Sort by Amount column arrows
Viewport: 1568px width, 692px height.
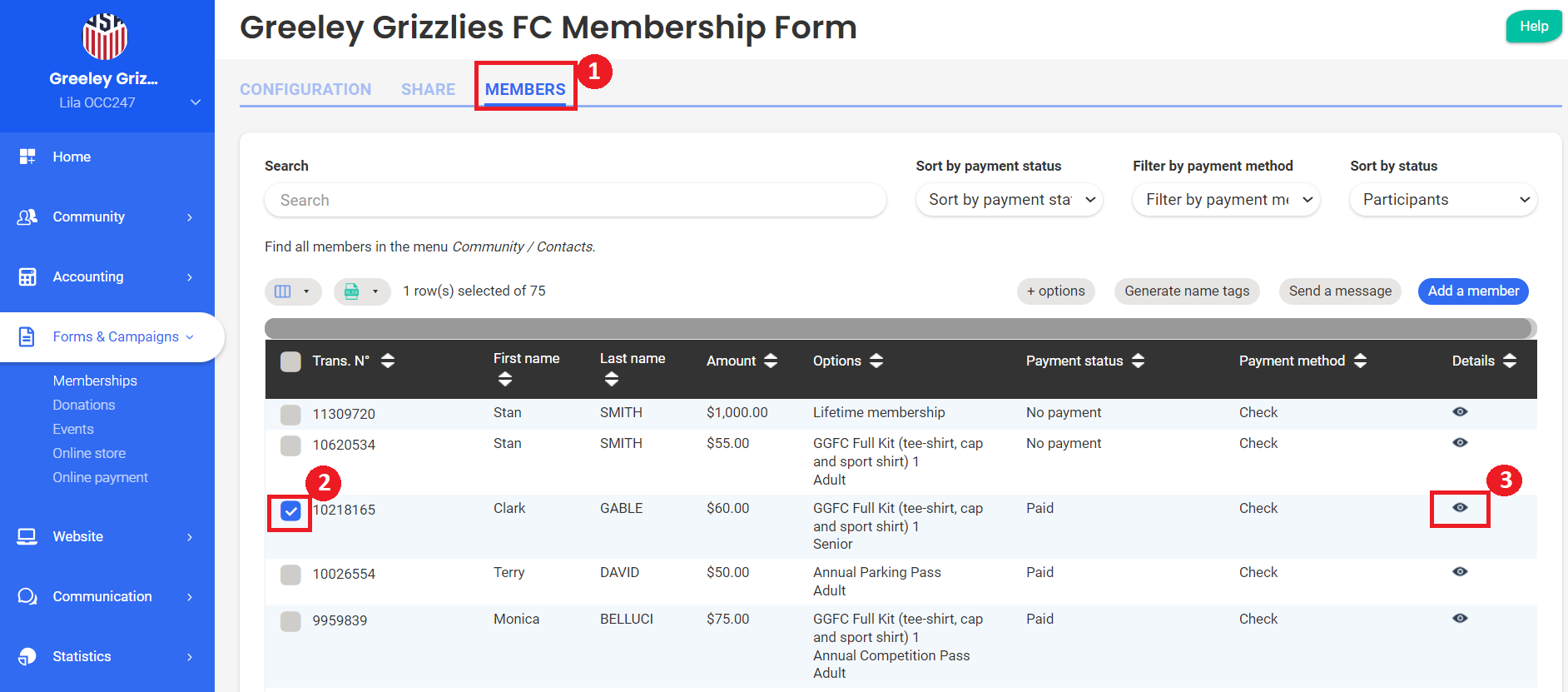(771, 361)
